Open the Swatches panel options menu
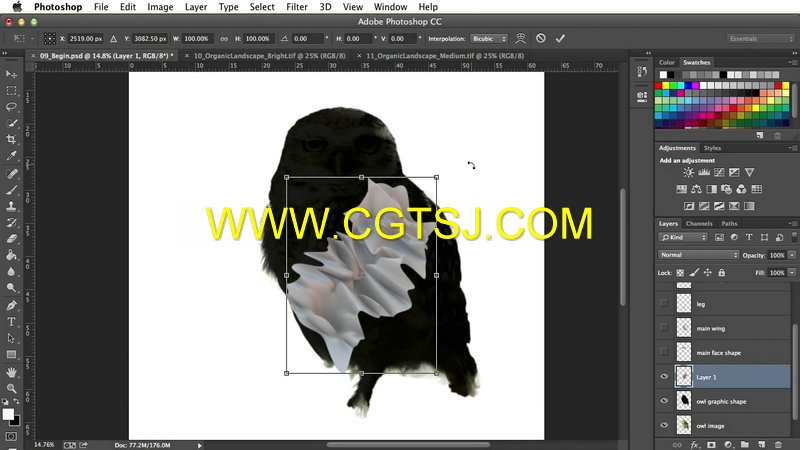The width and height of the screenshot is (800, 450). (792, 62)
